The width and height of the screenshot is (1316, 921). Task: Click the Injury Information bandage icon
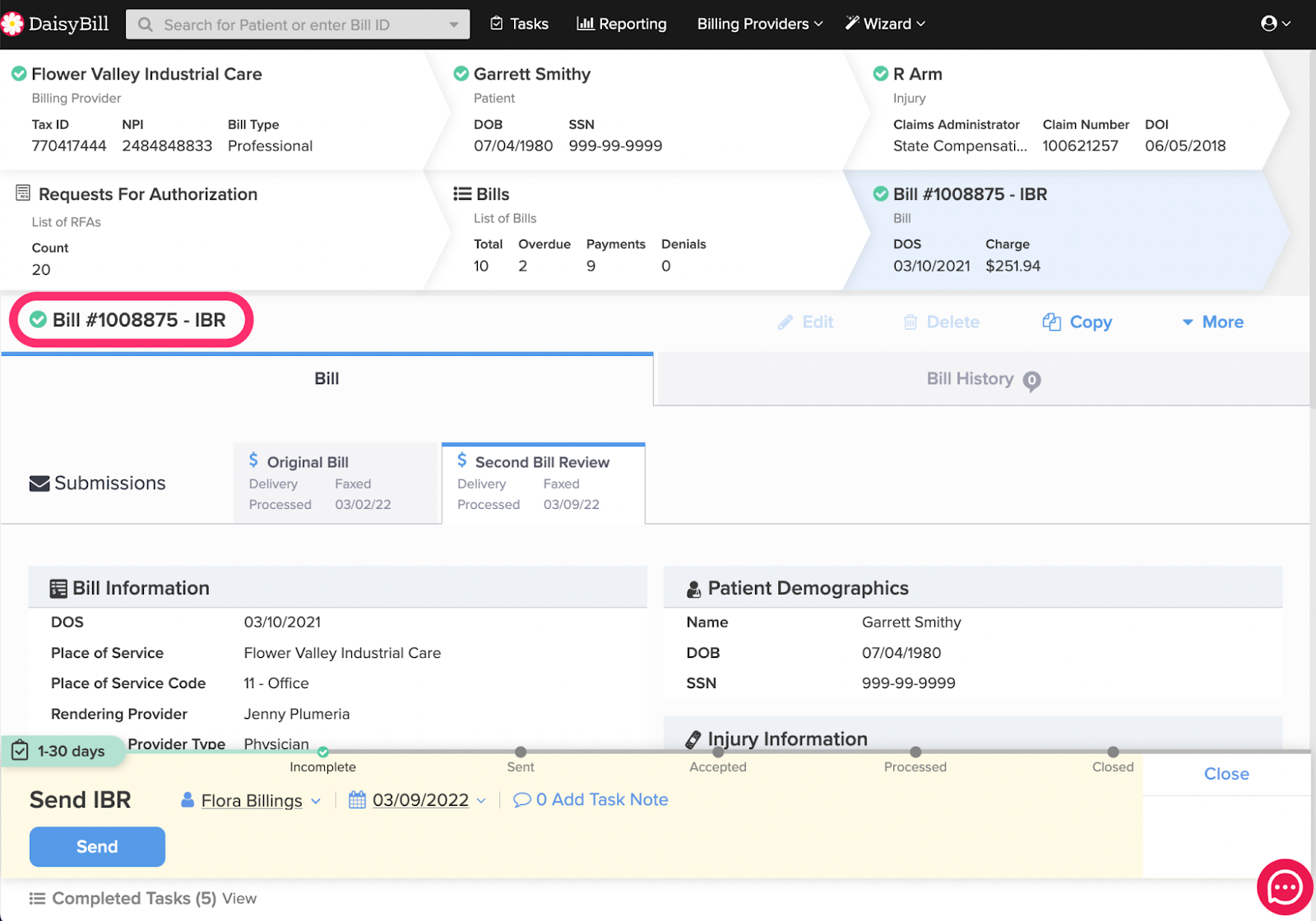click(693, 740)
